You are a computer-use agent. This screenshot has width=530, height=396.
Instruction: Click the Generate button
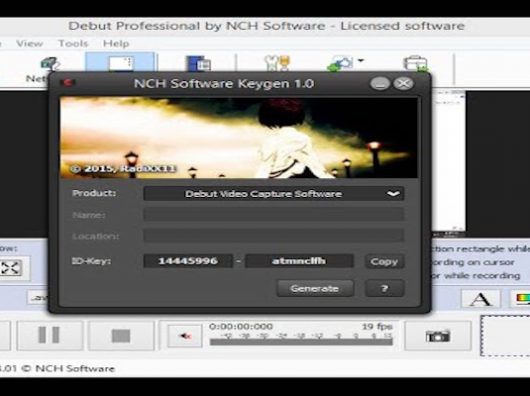(x=315, y=288)
